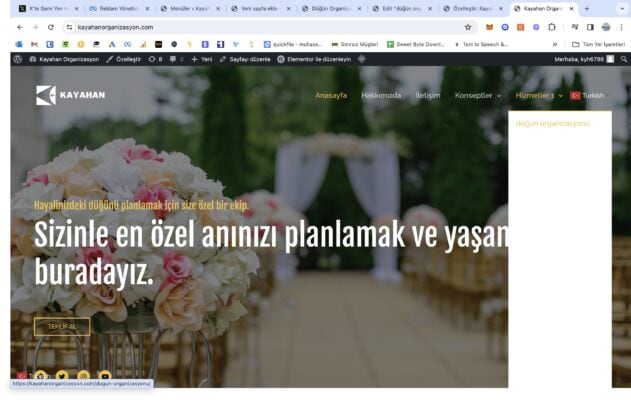Select düğün organizasyonu submenu item
The image size is (631, 400).
coord(553,124)
